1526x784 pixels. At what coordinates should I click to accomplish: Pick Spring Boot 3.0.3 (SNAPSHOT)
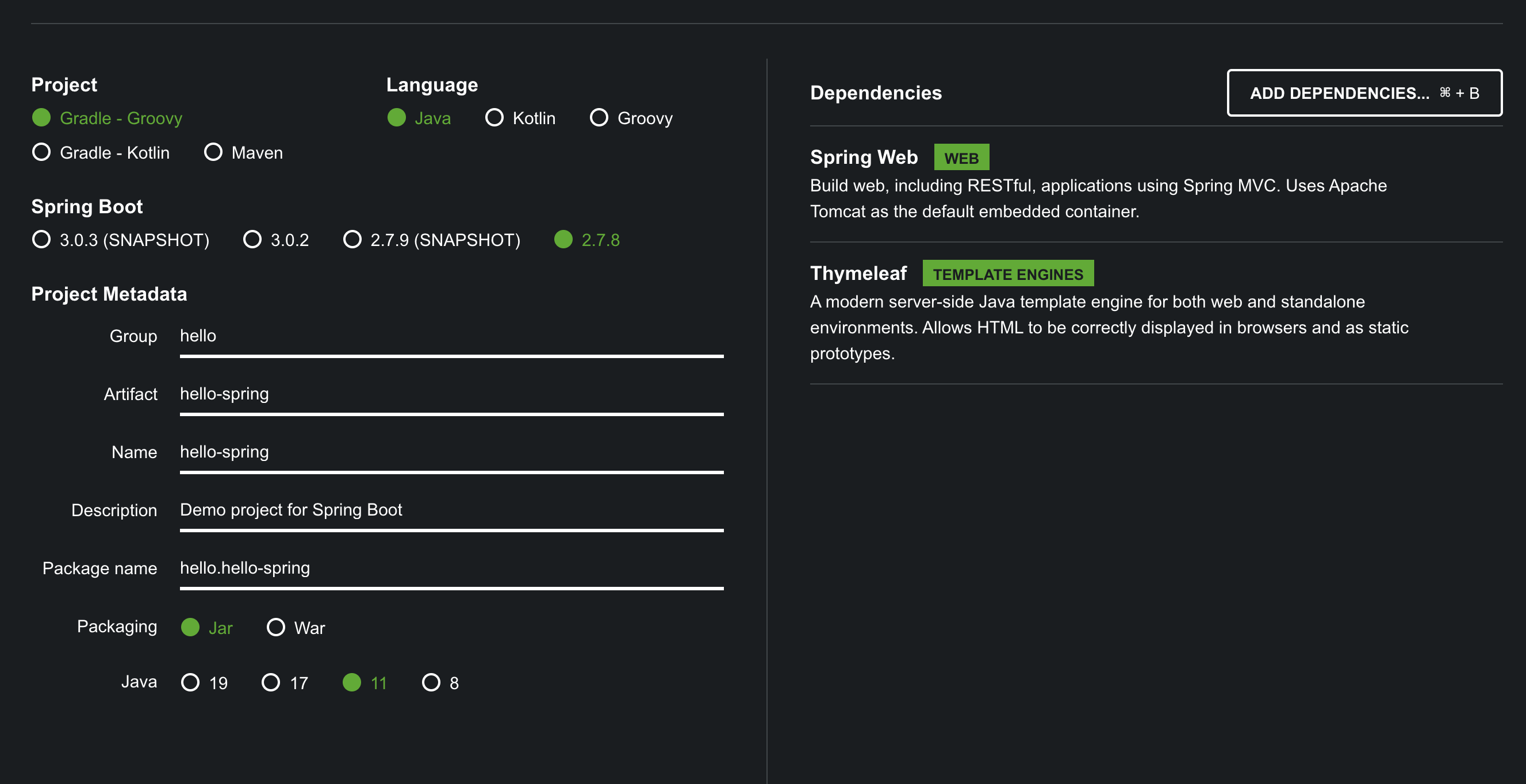click(121, 240)
